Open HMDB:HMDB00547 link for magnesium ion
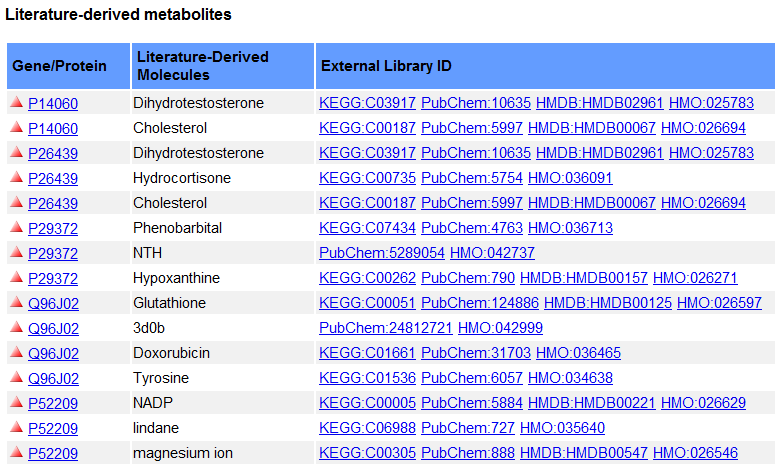The image size is (779, 467). 584,453
